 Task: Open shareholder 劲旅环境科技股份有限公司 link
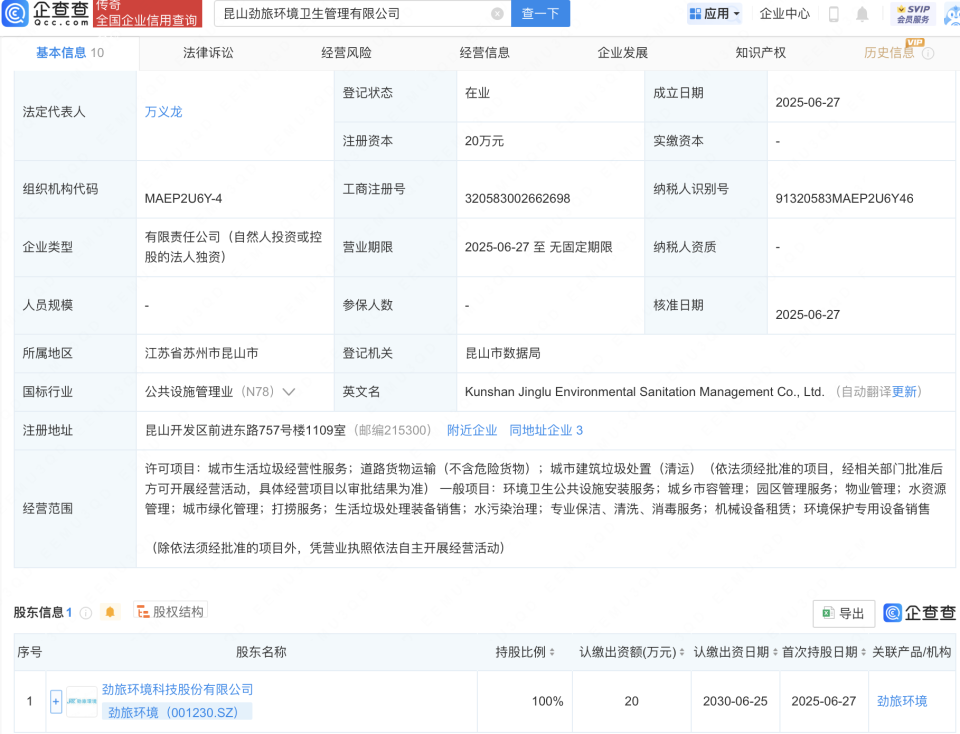point(178,690)
